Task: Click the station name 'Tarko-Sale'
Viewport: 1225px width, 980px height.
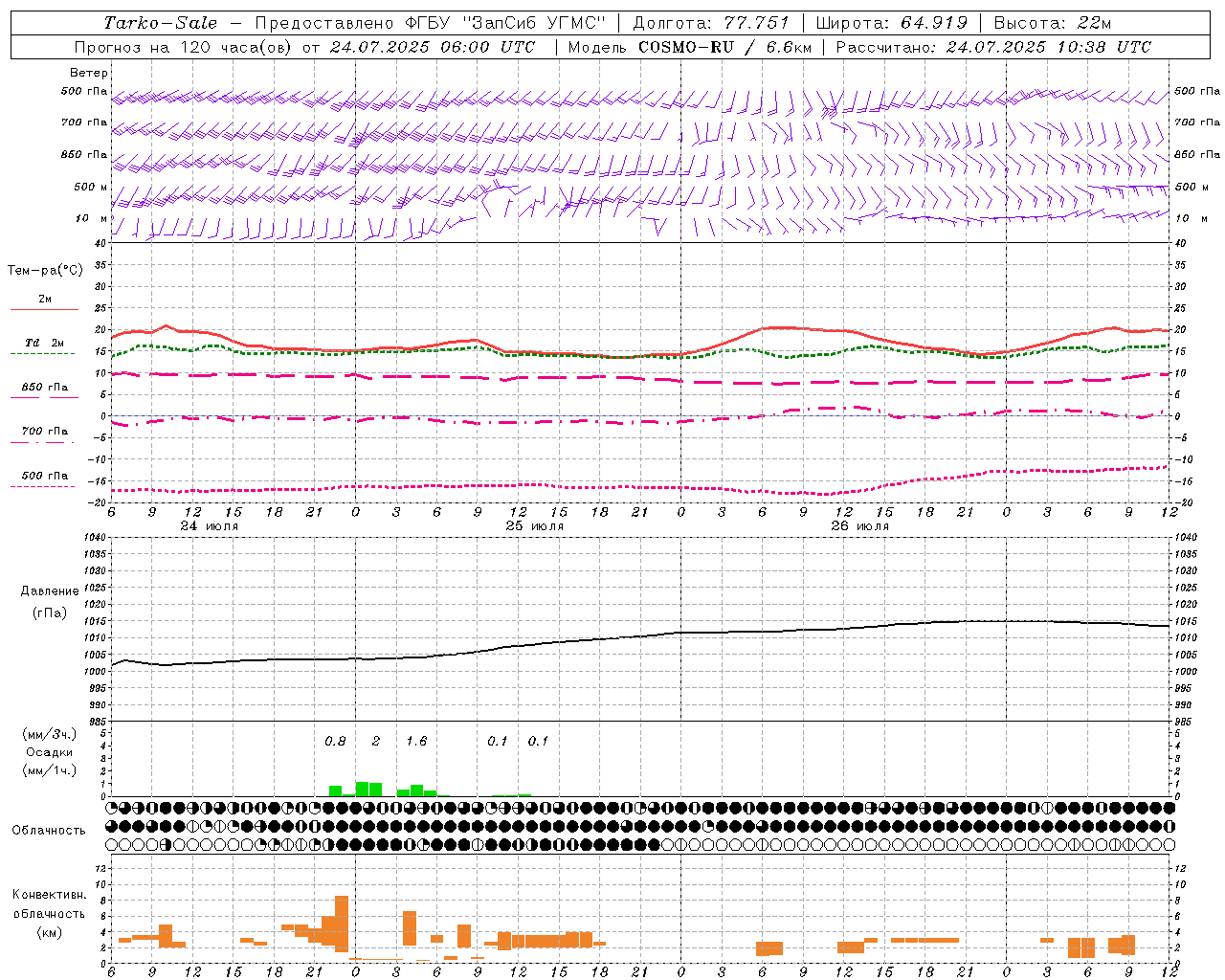Action: (161, 23)
